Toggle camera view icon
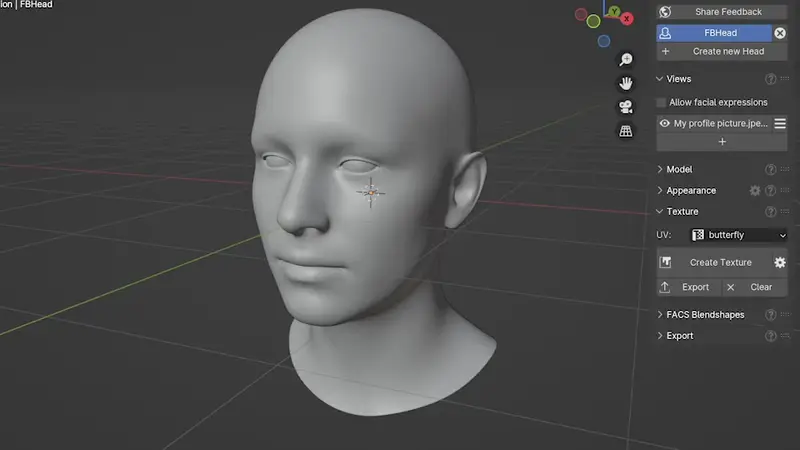Image resolution: width=800 pixels, height=450 pixels. (x=626, y=107)
